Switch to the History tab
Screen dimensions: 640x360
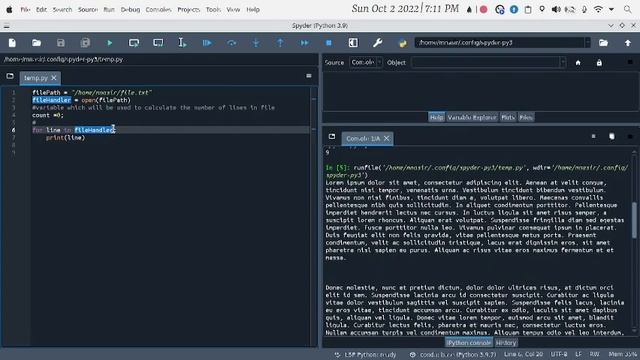(x=506, y=343)
